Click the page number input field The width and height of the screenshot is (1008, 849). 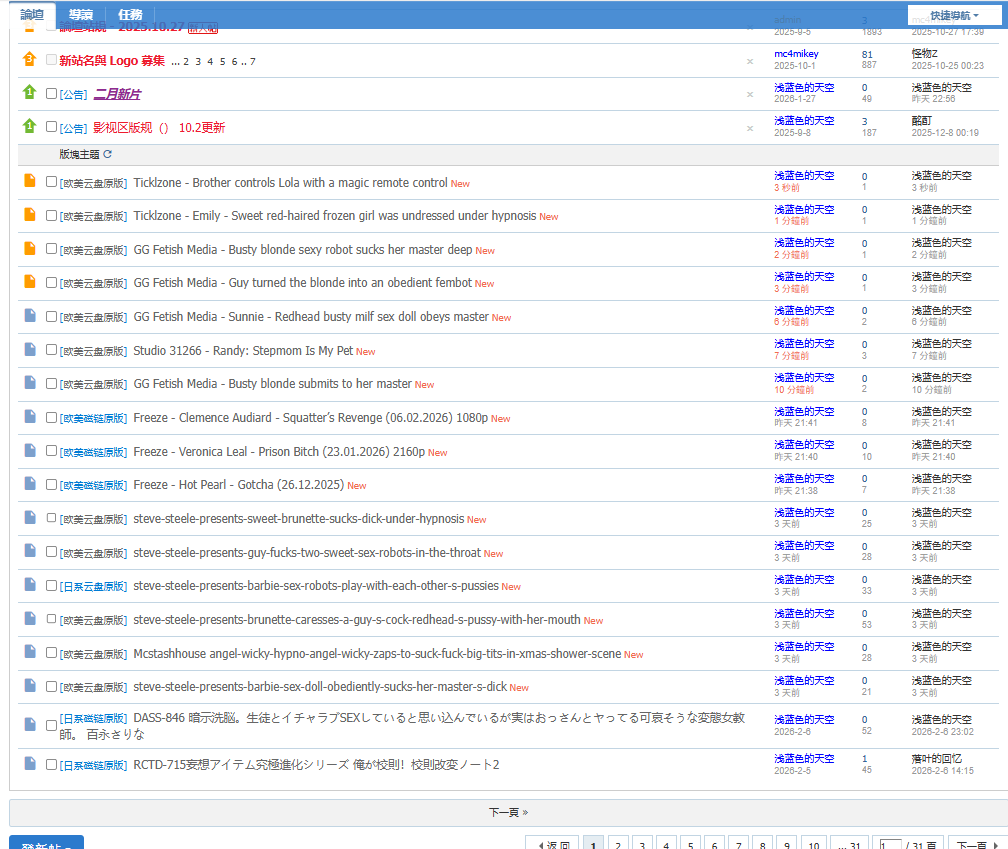[x=890, y=845]
